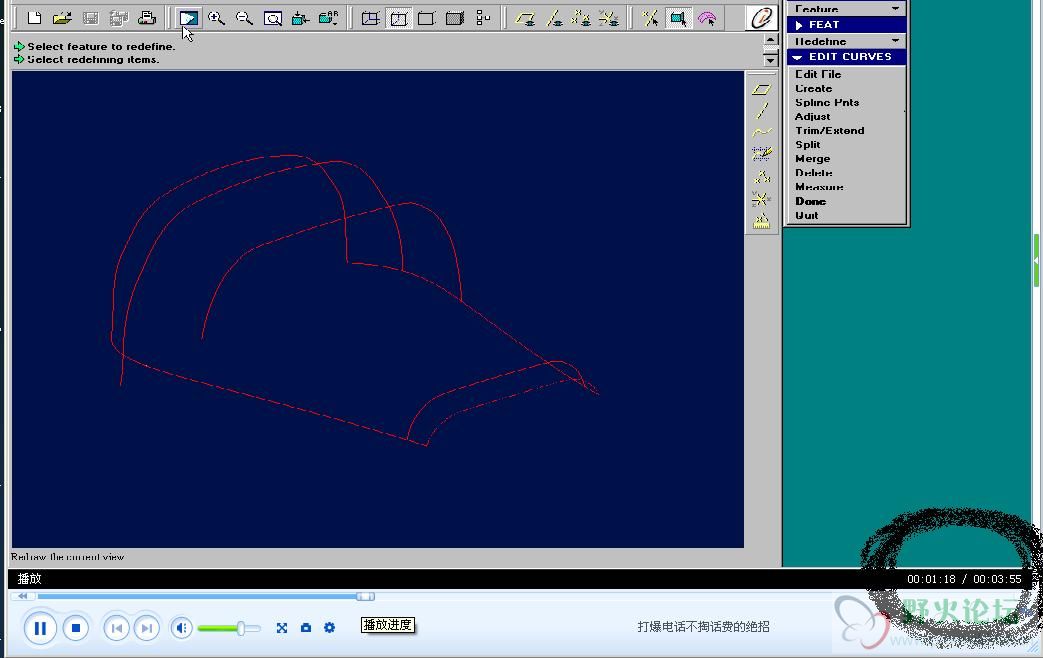This screenshot has width=1043, height=658.
Task: Create datum points from side toolbar
Action: [762, 177]
